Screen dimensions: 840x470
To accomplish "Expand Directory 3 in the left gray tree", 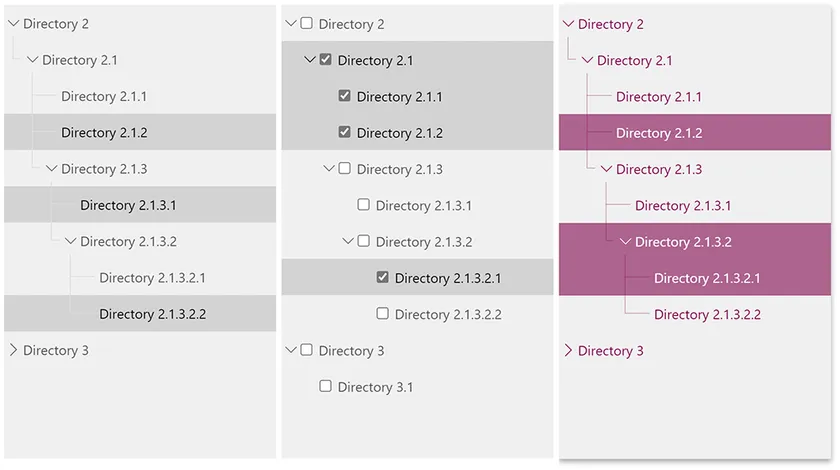I will coord(13,351).
